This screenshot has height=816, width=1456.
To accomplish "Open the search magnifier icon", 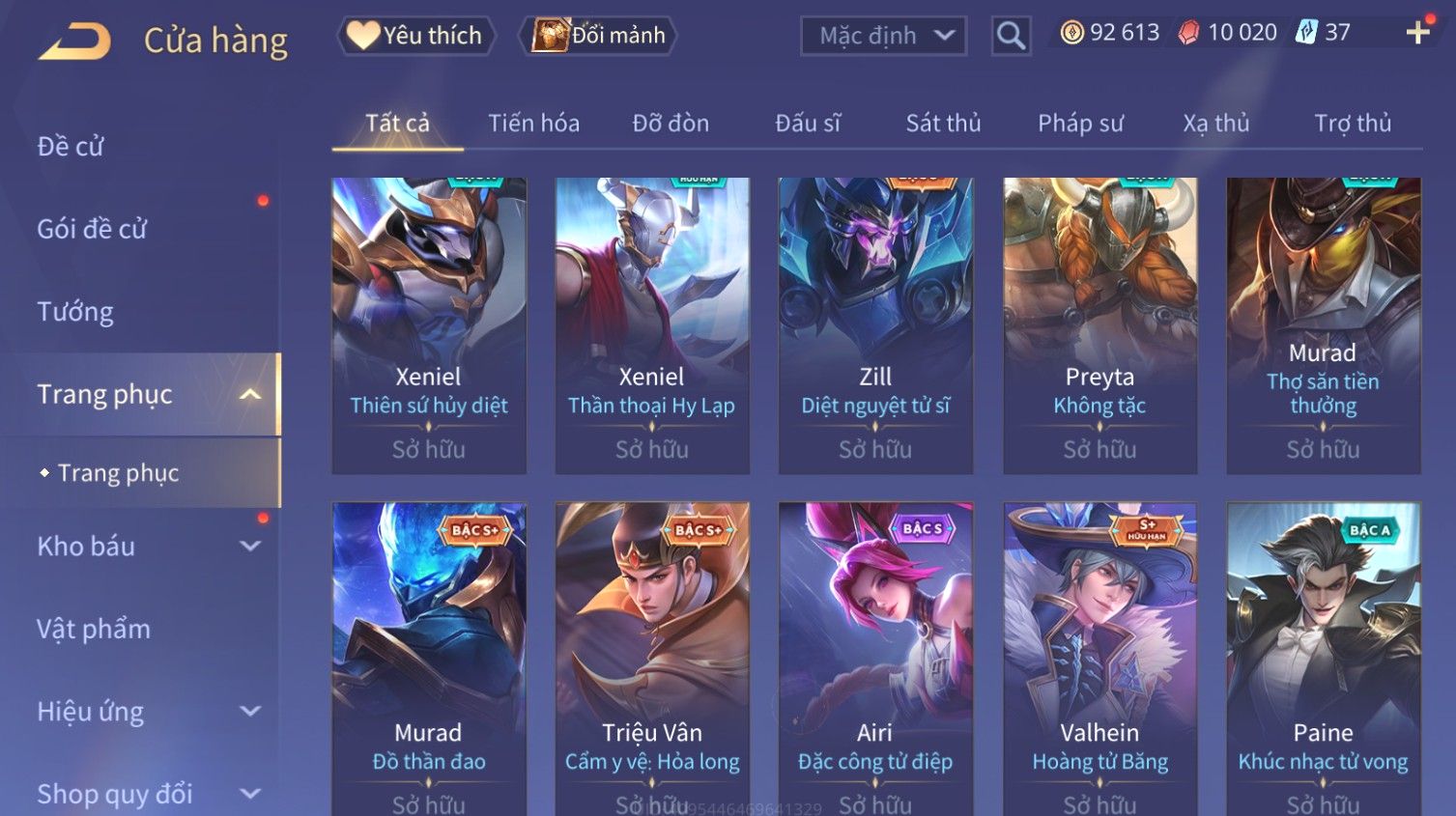I will tap(1011, 37).
